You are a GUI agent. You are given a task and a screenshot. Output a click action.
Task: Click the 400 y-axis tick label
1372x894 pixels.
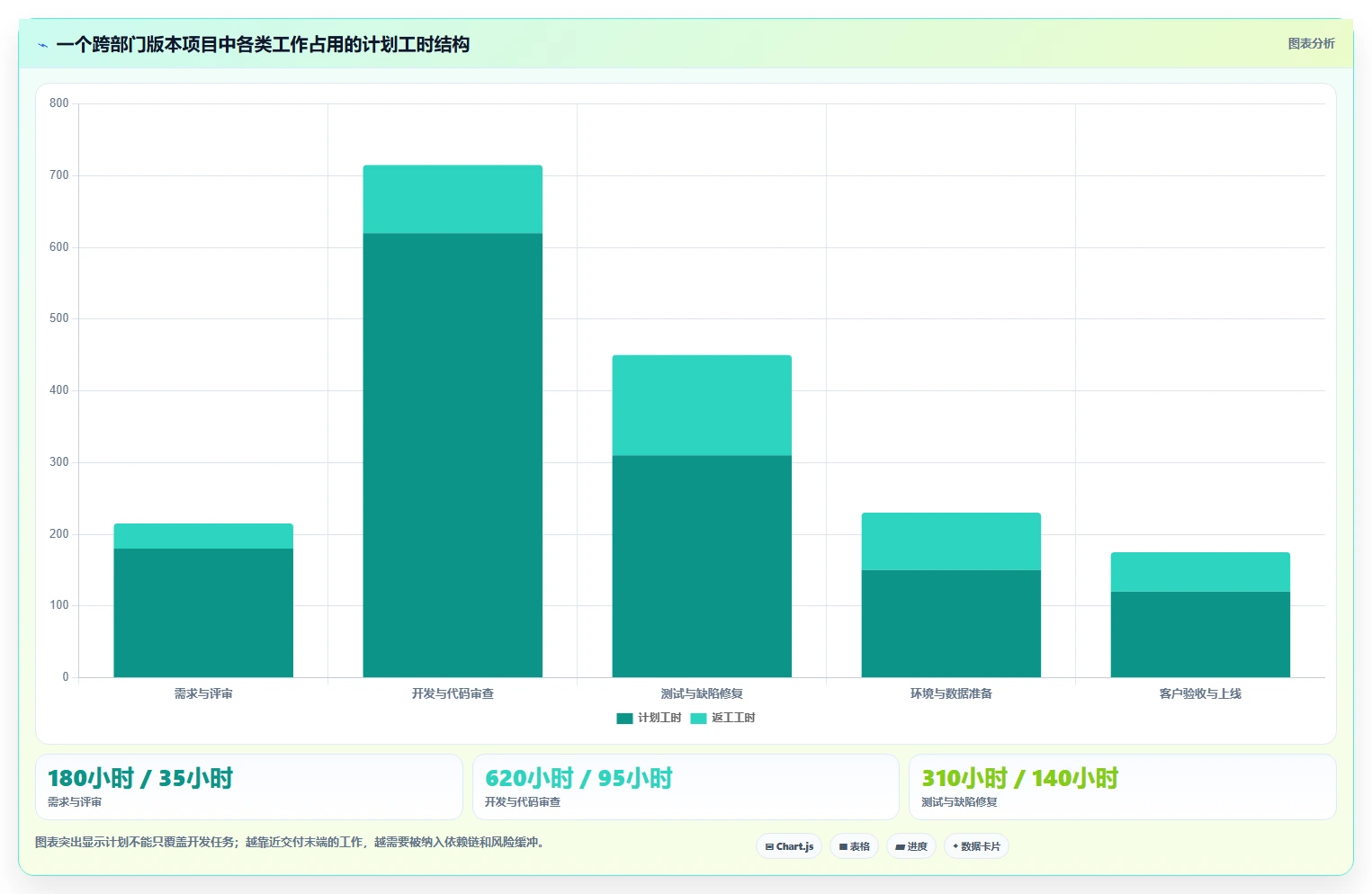click(59, 390)
